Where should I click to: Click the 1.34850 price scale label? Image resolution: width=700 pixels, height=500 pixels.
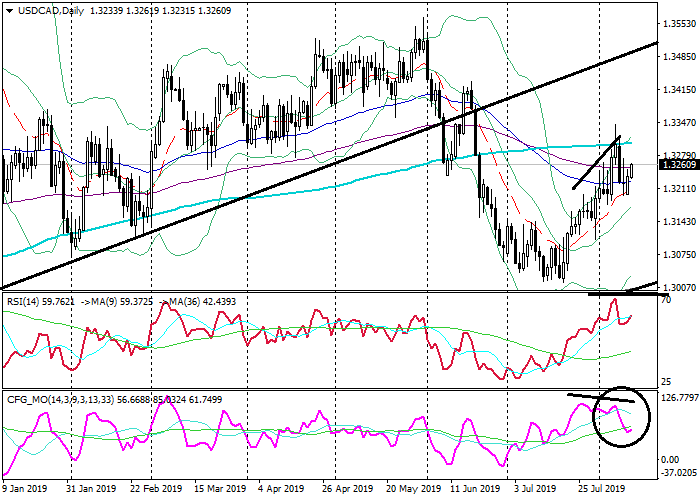[x=680, y=57]
